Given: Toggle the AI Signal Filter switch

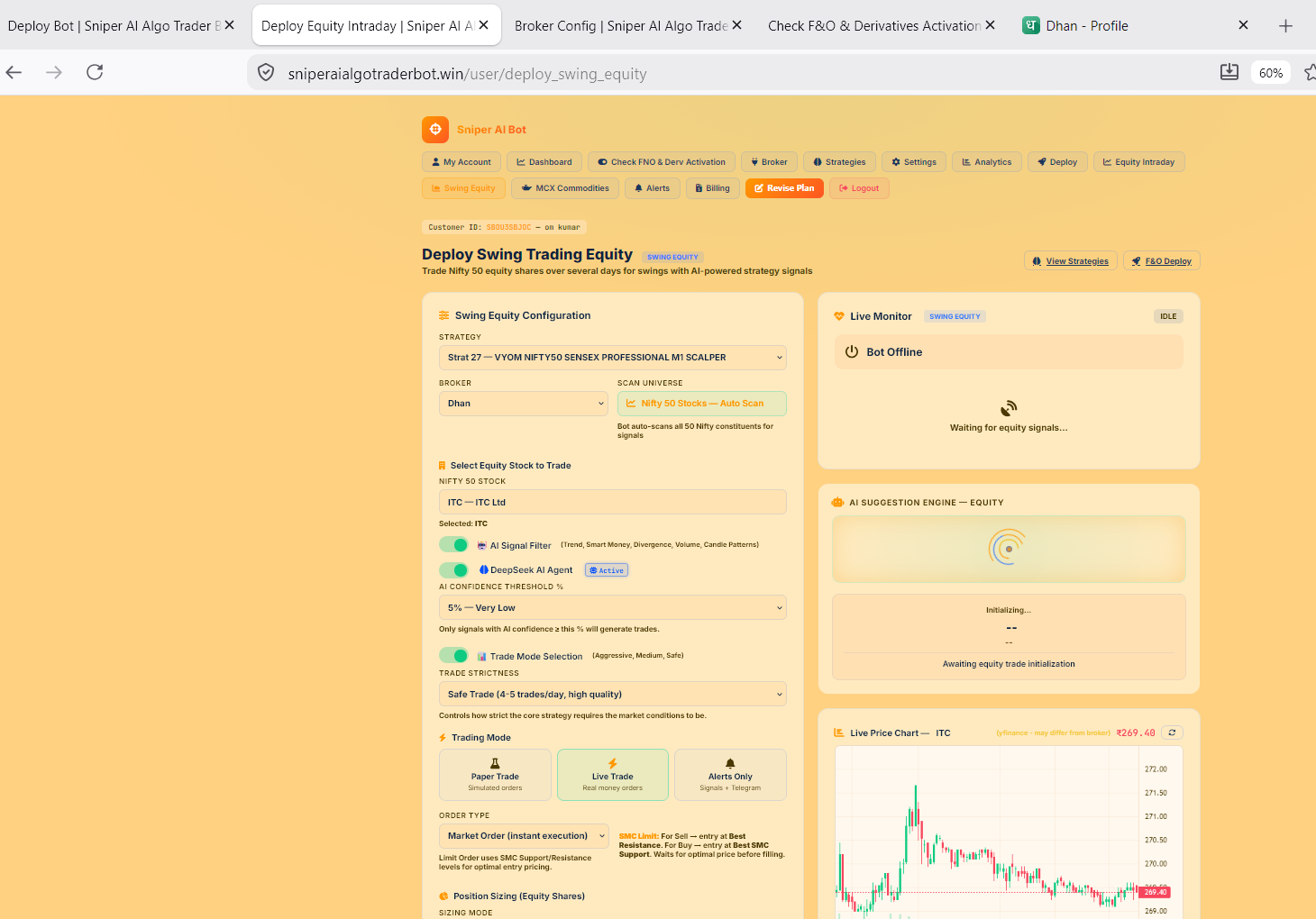Looking at the screenshot, I should pyautogui.click(x=453, y=545).
